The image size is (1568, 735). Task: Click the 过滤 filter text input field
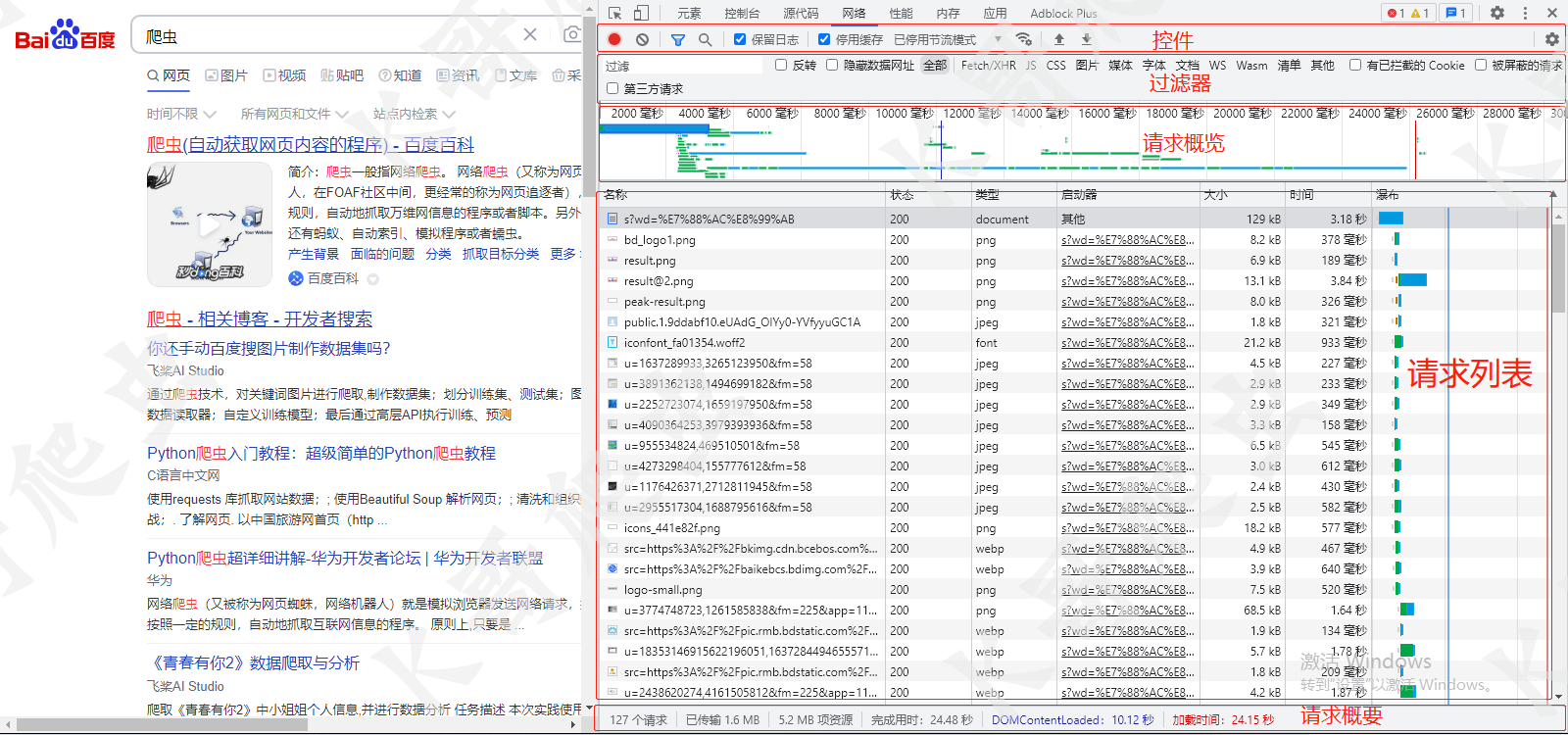click(681, 66)
